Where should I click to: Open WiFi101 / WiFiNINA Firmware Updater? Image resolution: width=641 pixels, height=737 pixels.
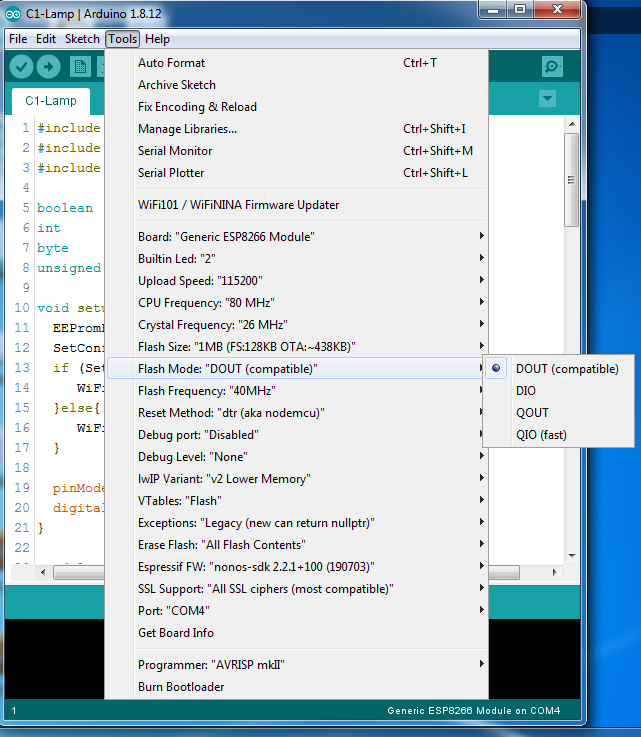pos(297,205)
